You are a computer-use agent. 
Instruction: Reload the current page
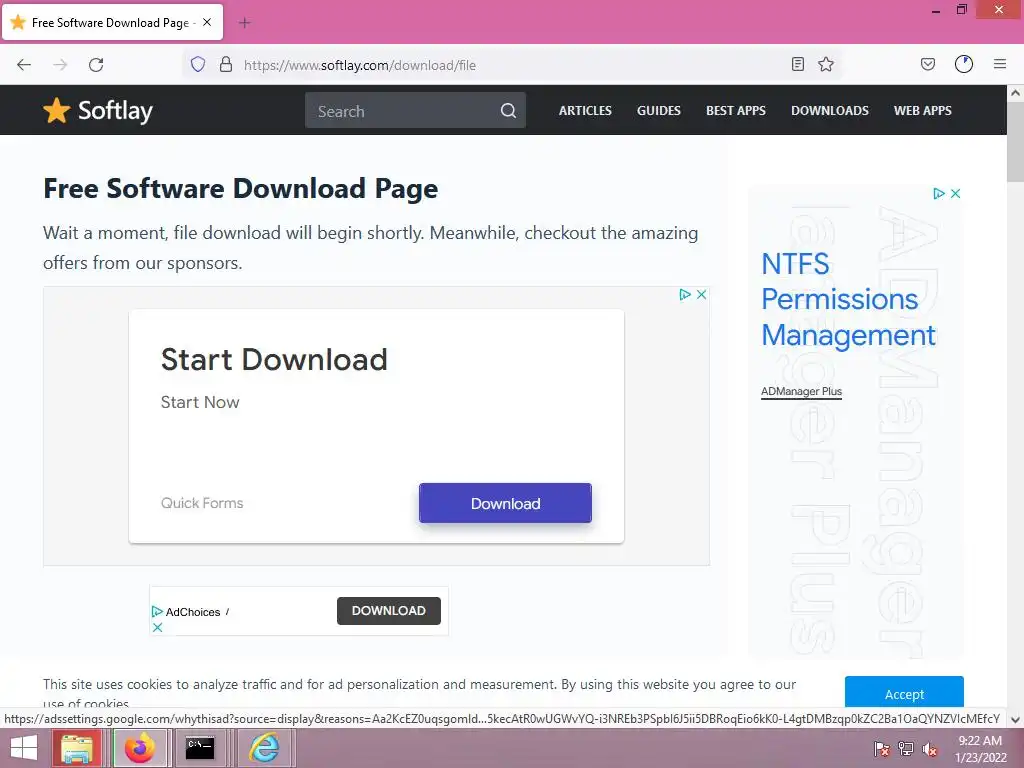96,65
